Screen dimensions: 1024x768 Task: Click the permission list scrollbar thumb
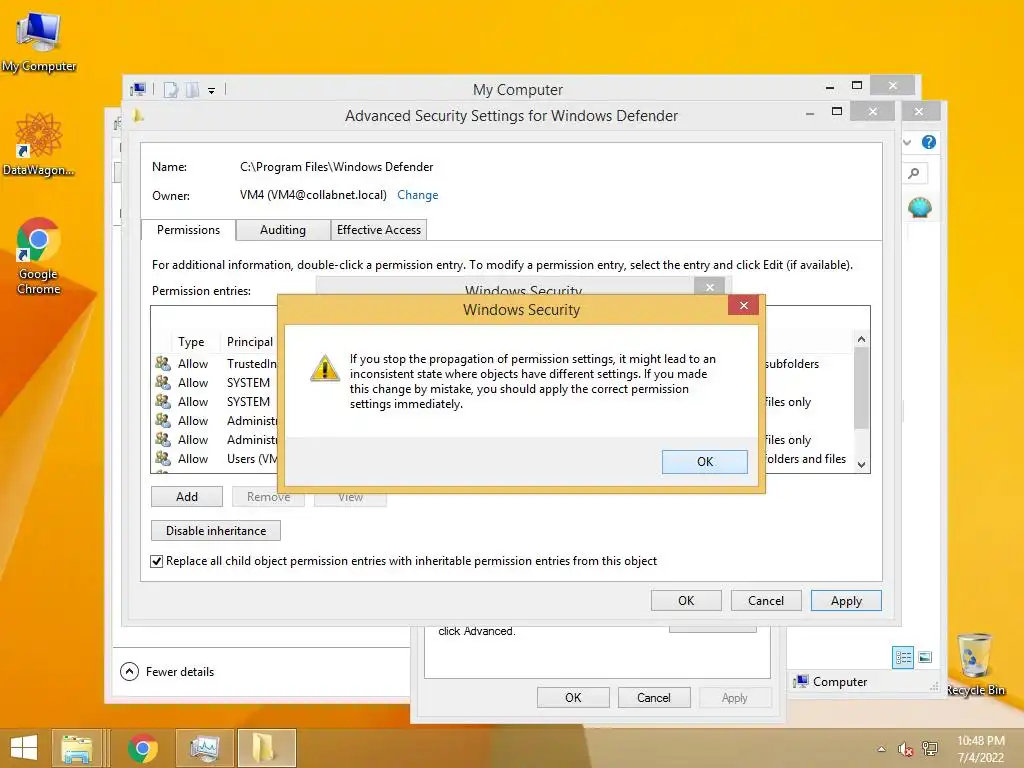click(x=861, y=388)
